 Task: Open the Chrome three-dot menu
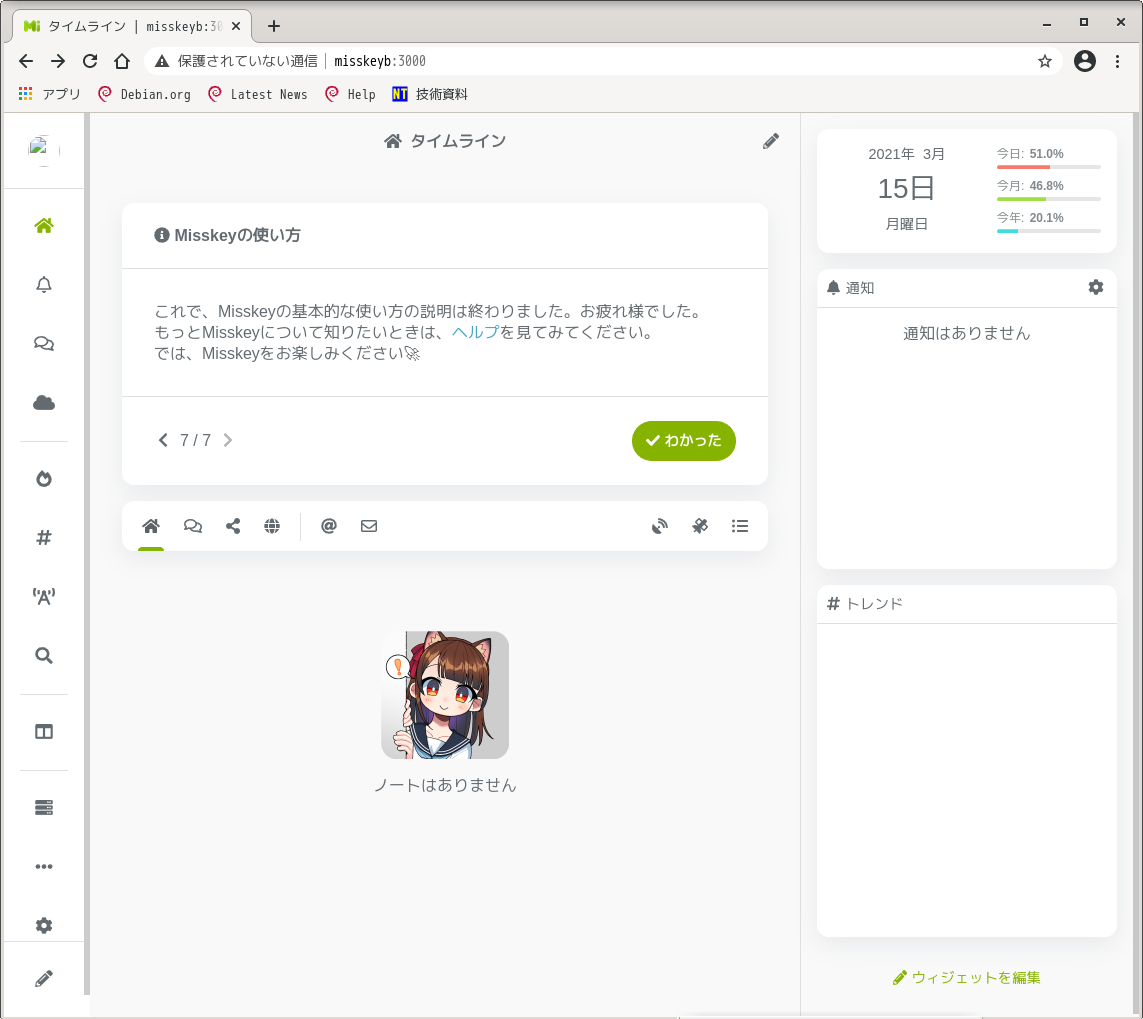pyautogui.click(x=1117, y=61)
